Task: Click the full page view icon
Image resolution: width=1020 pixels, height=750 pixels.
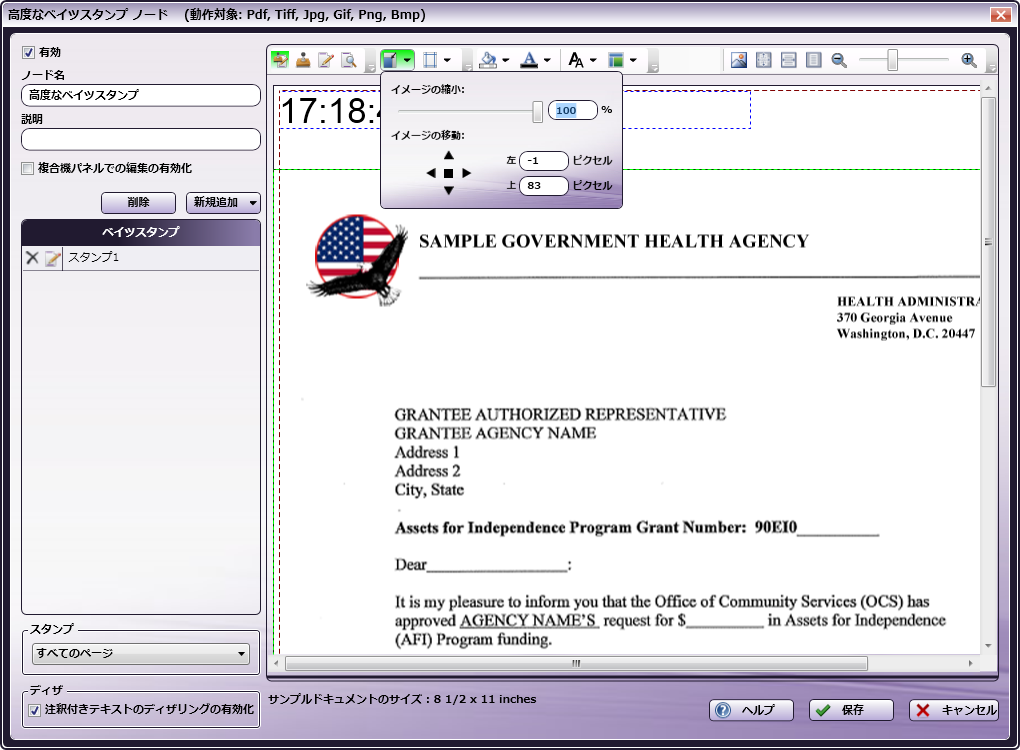Action: click(813, 60)
